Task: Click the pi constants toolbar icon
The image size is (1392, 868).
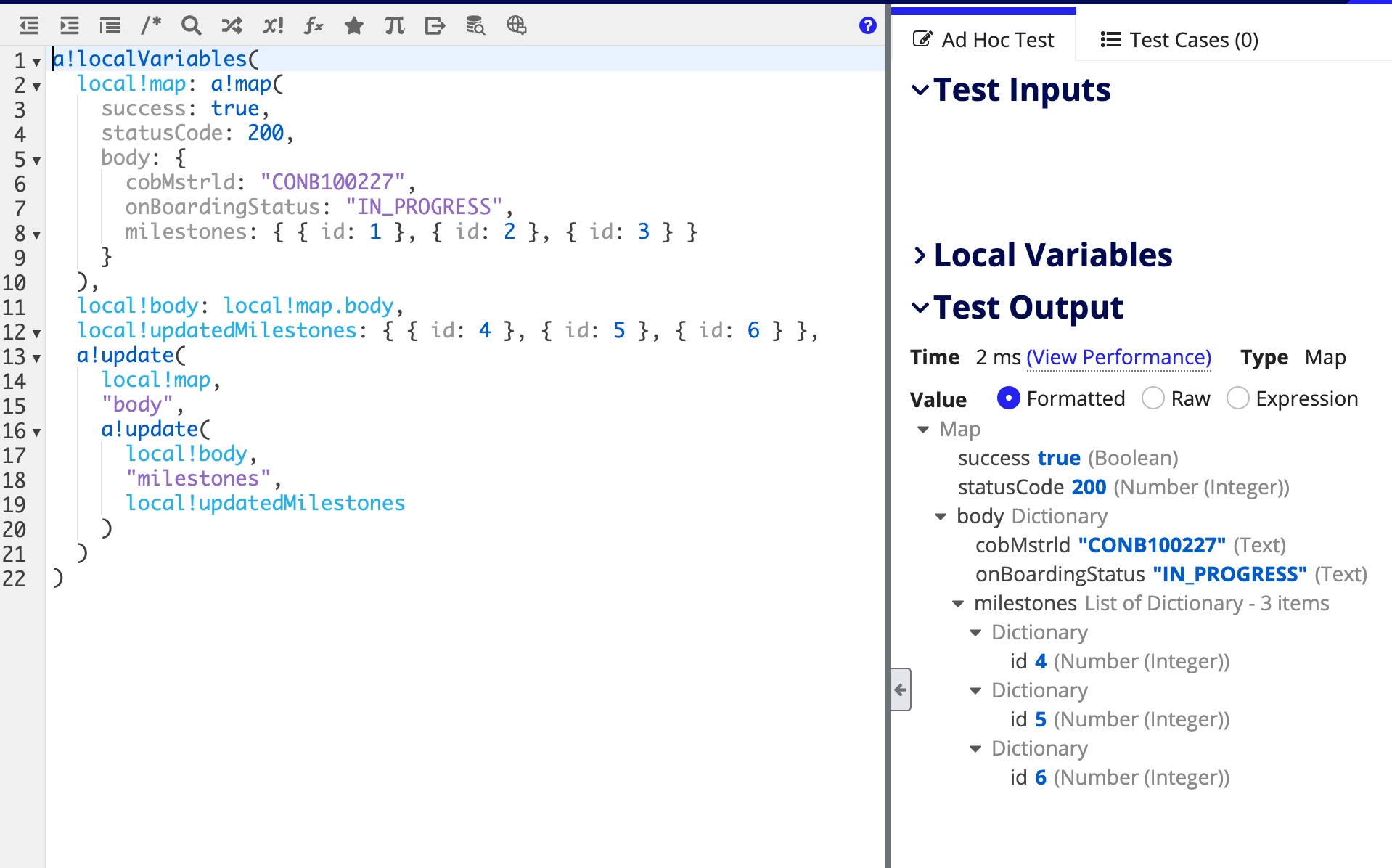Action: coord(395,26)
